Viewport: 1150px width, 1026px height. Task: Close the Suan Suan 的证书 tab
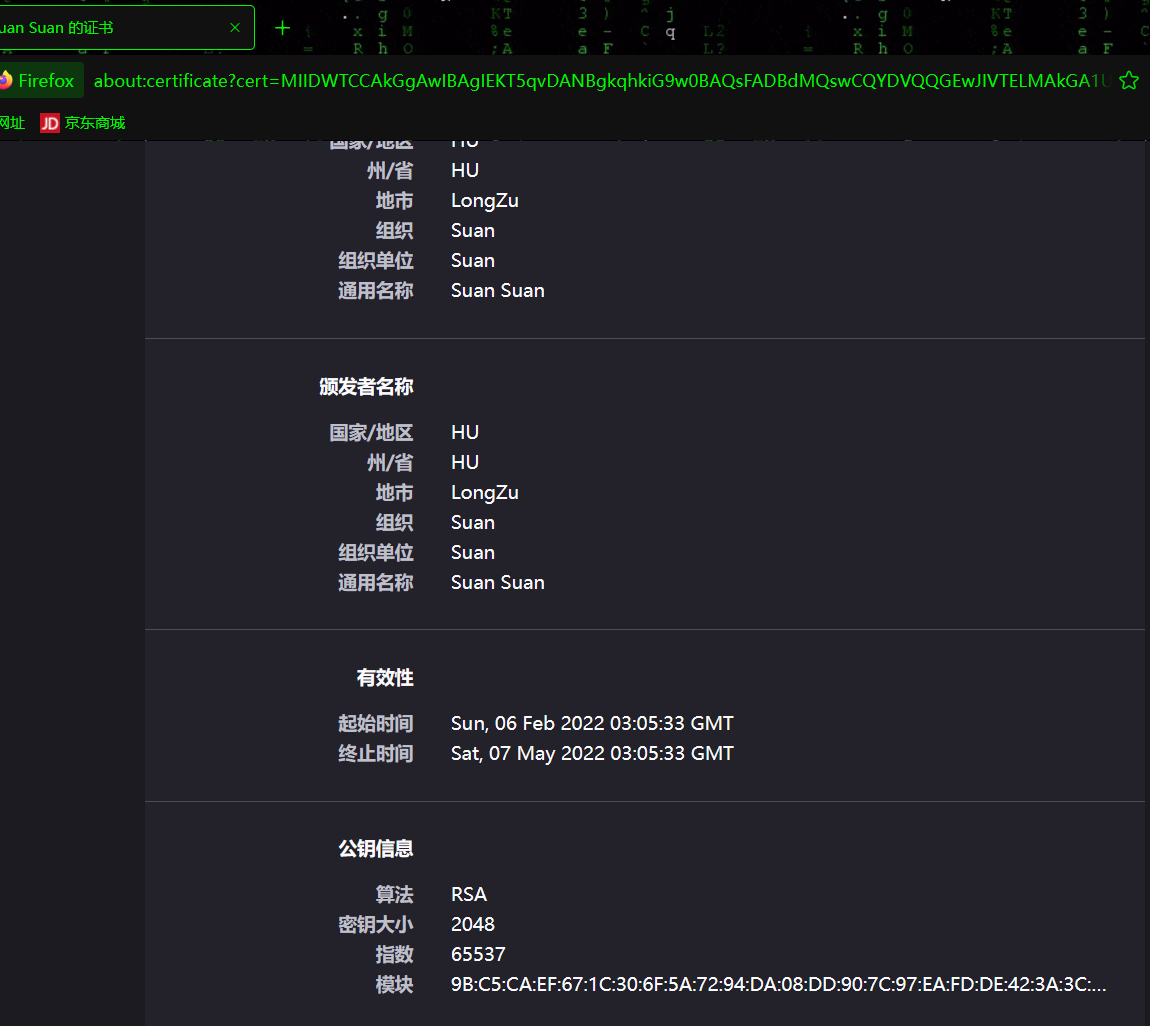(235, 28)
